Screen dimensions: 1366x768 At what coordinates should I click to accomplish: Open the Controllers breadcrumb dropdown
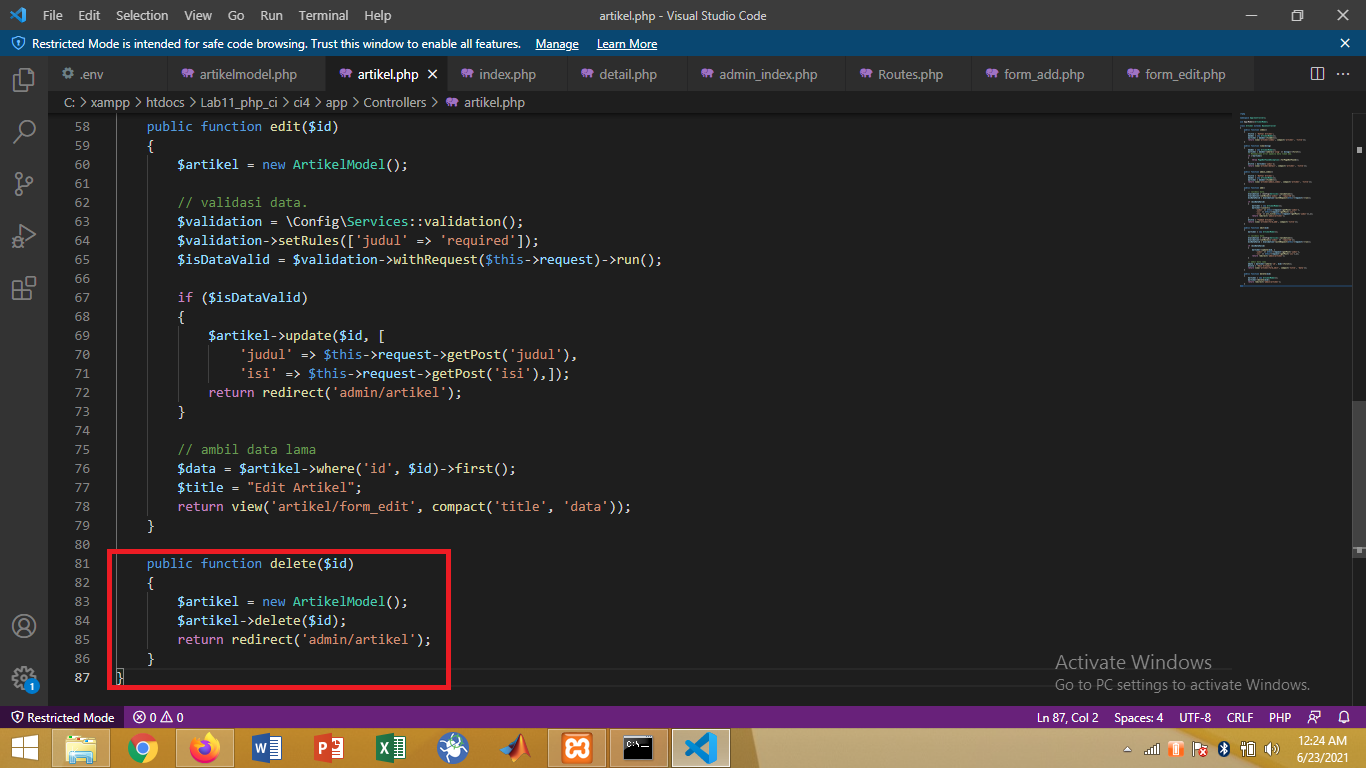pos(394,102)
